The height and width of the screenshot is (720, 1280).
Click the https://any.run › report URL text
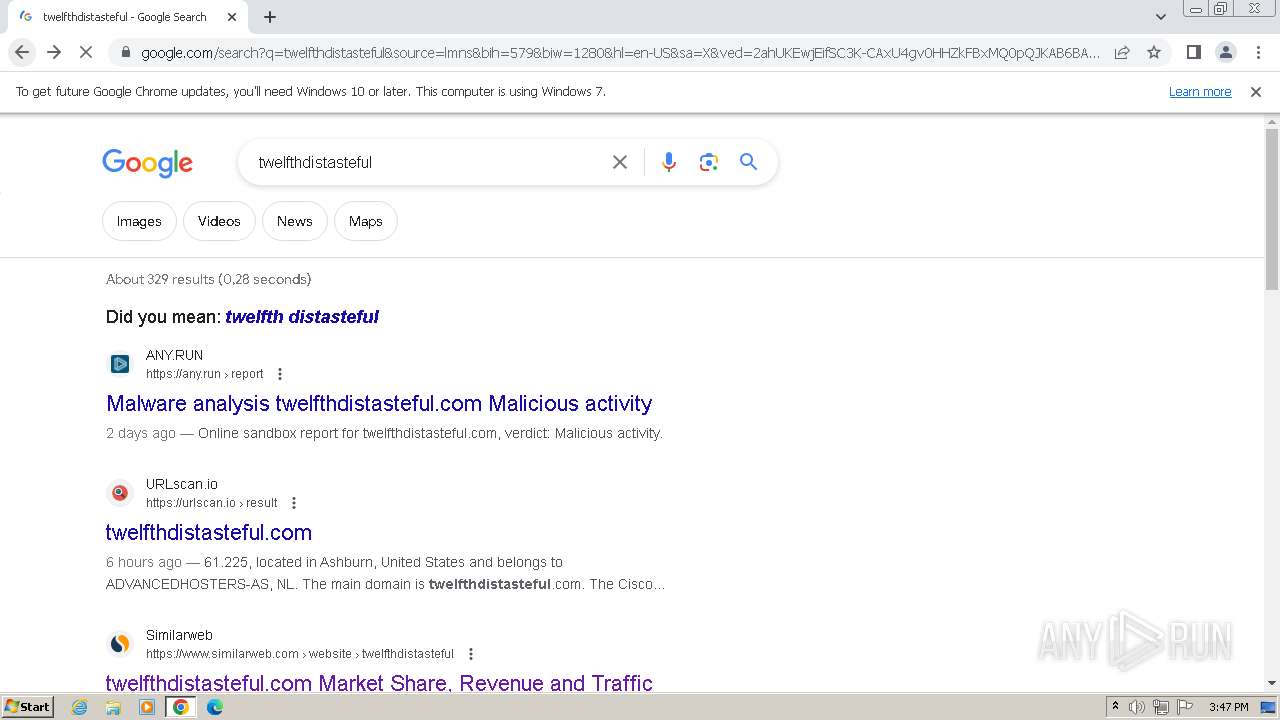pos(205,374)
